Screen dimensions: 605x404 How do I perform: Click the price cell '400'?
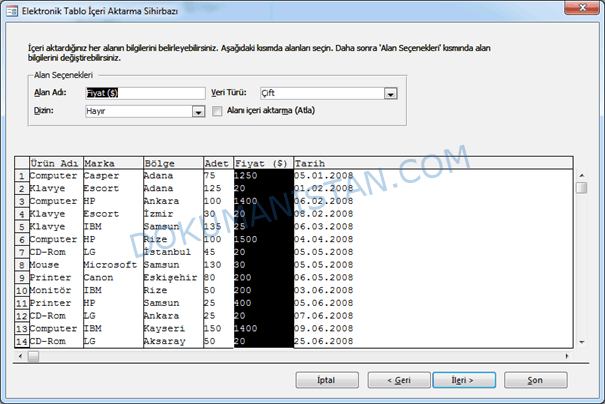(264, 303)
